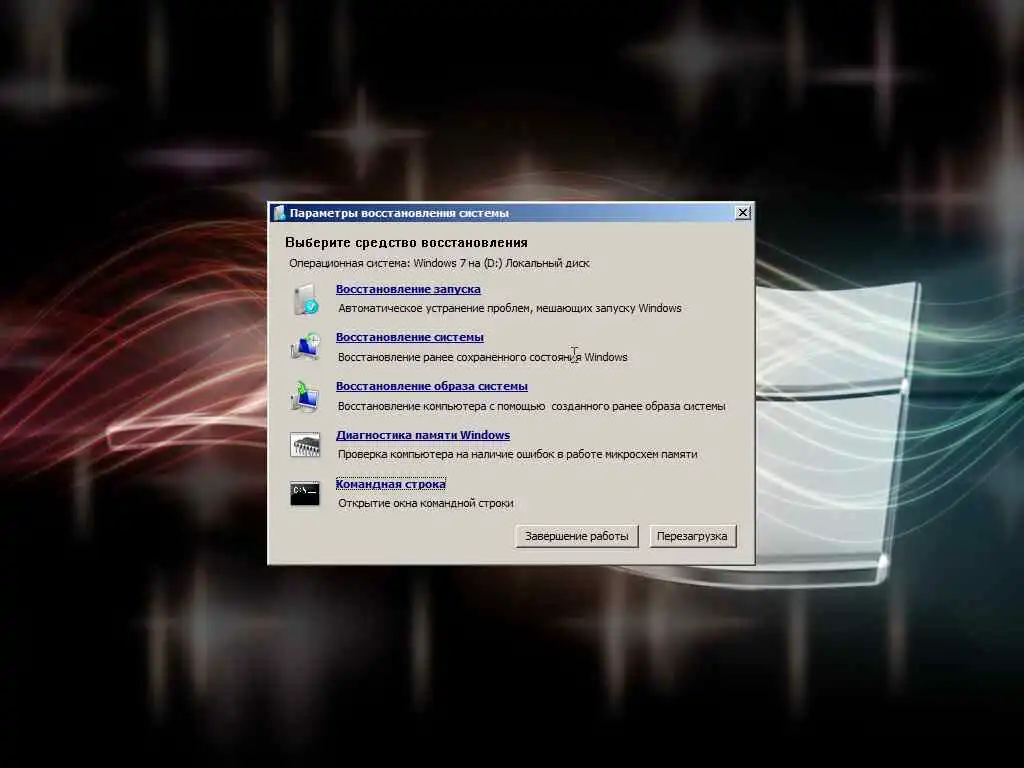Screen dimensions: 1024x768
Task: Click the Параметры восстановления системы title text
Action: [x=399, y=213]
